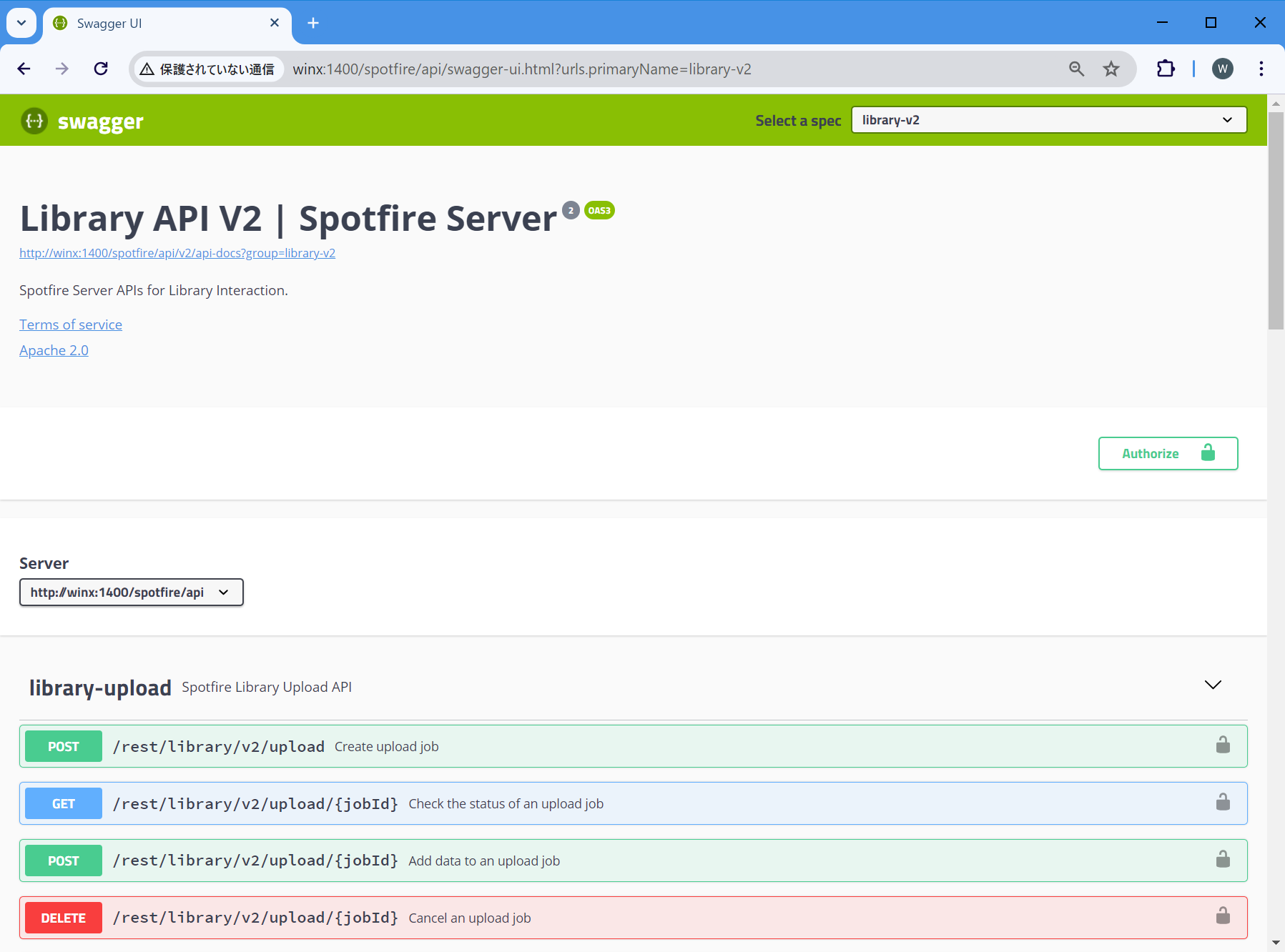Reload the Swagger UI page
Screen dimensions: 1285x952
(101, 69)
